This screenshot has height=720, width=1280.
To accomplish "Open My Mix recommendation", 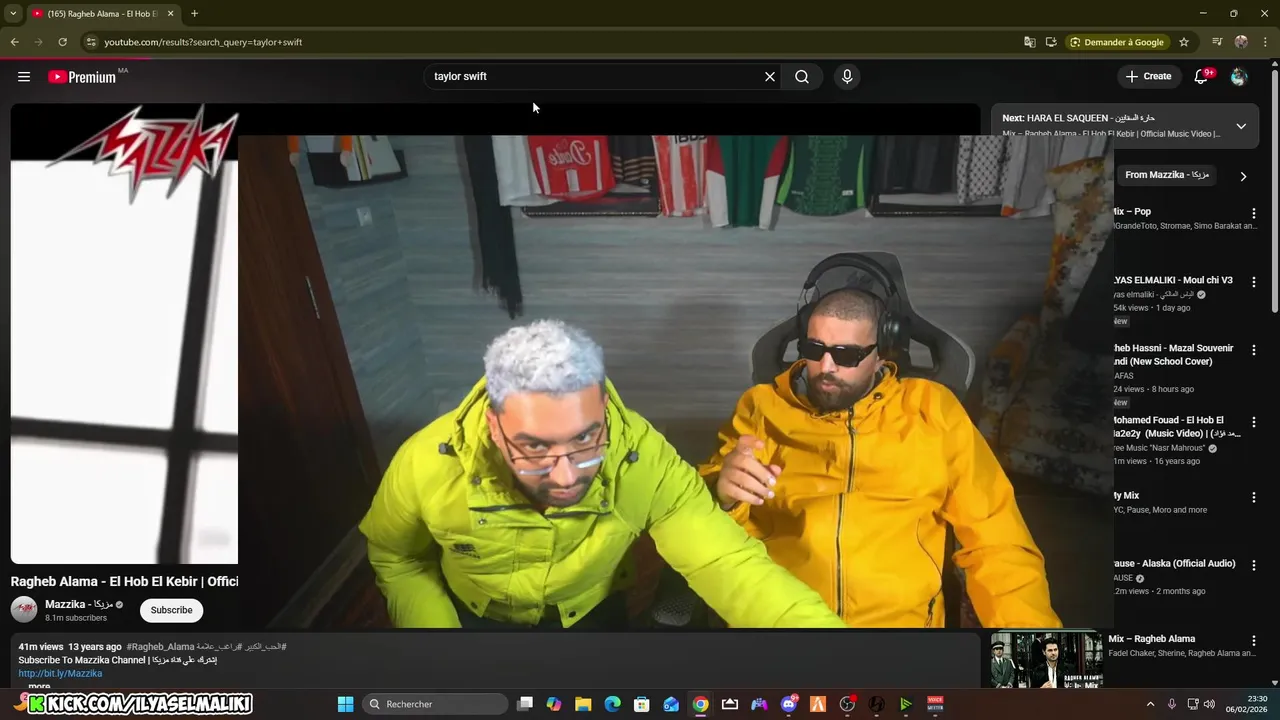I will 1126,495.
